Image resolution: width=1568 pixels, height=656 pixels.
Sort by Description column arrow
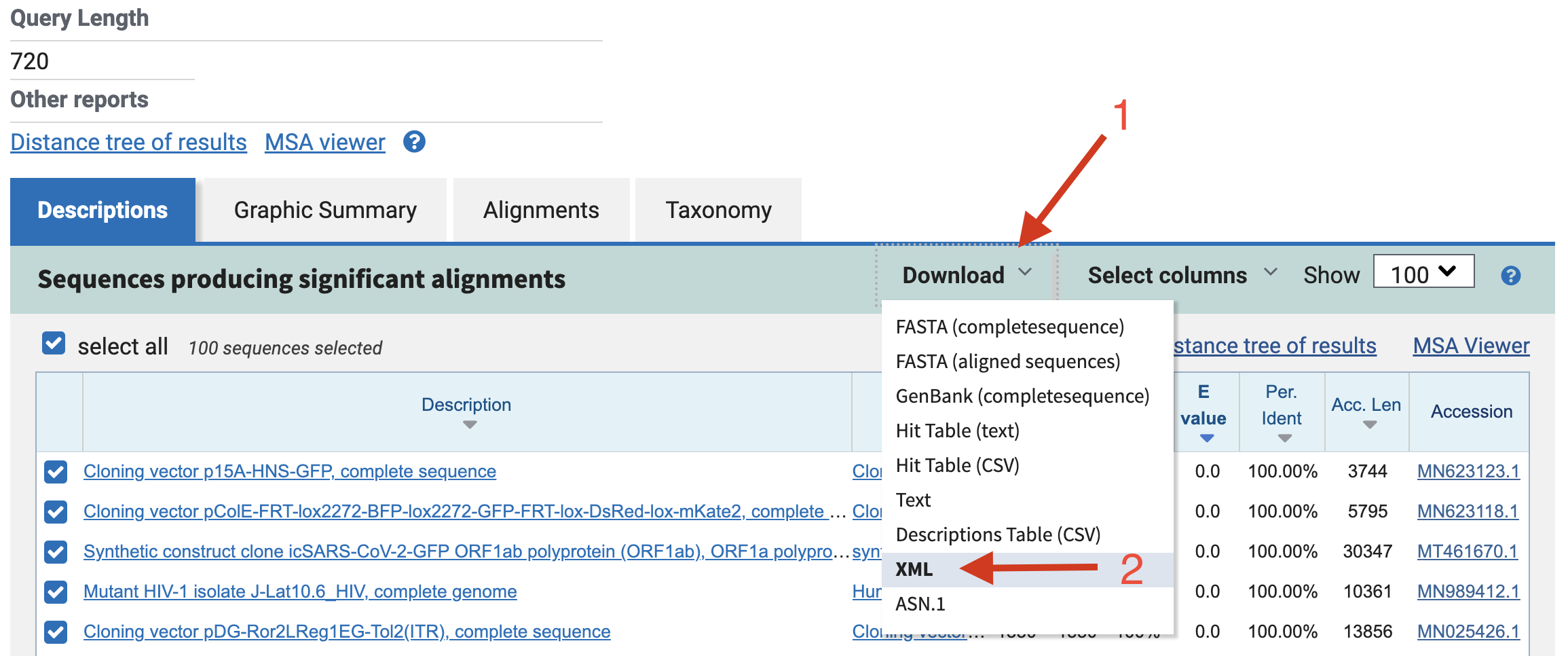pos(470,425)
